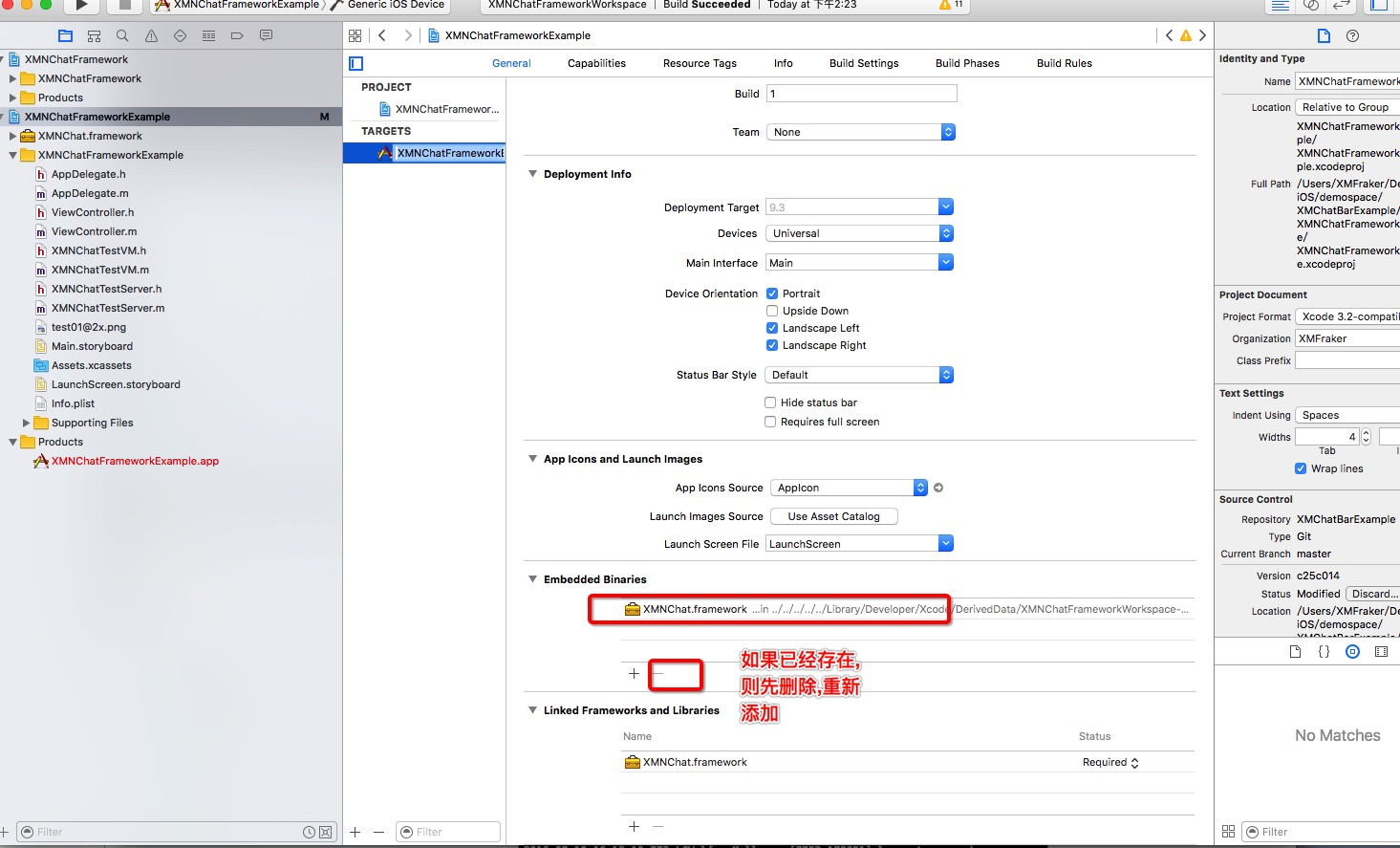1400x848 pixels.
Task: Enable the Requires full screen checkbox
Action: point(770,422)
